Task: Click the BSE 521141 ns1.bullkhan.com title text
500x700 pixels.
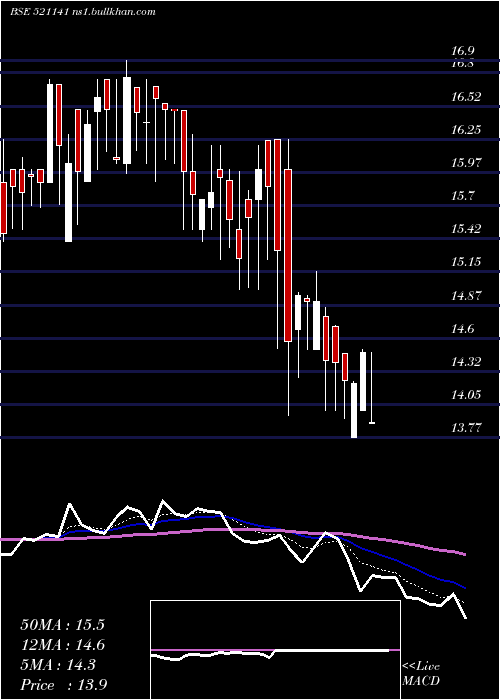Action: 83,12
